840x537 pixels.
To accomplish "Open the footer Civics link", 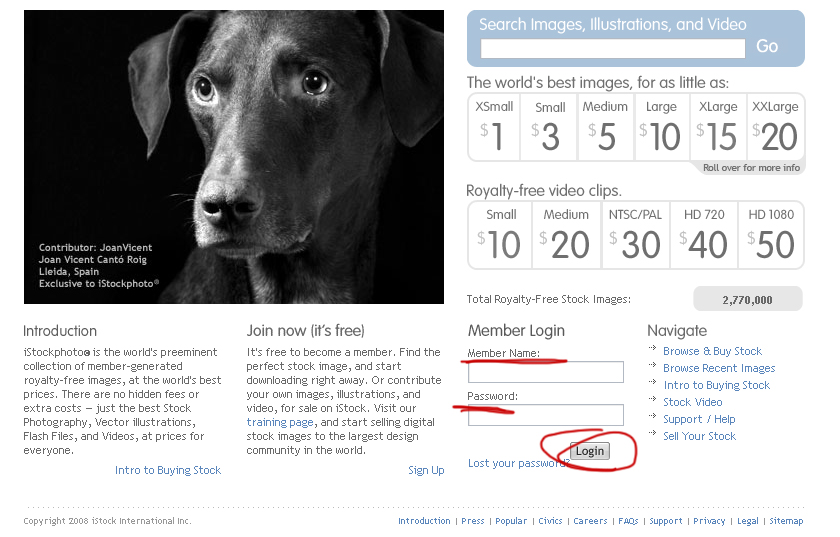I will click(x=550, y=521).
